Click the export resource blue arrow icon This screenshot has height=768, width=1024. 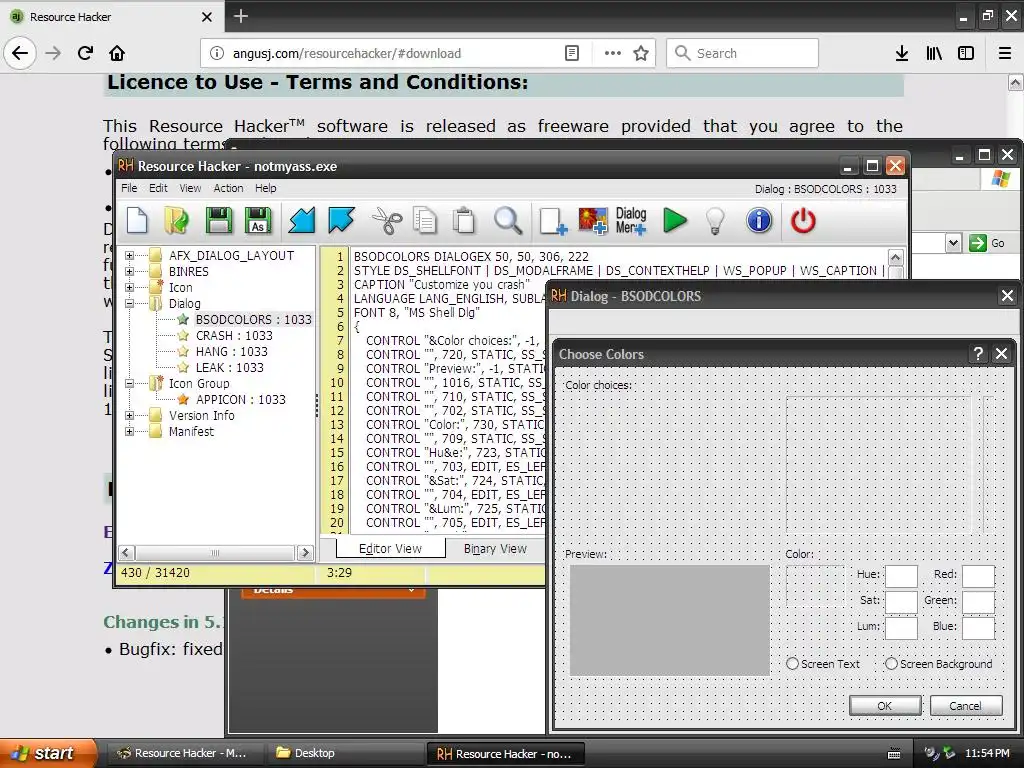pos(342,221)
